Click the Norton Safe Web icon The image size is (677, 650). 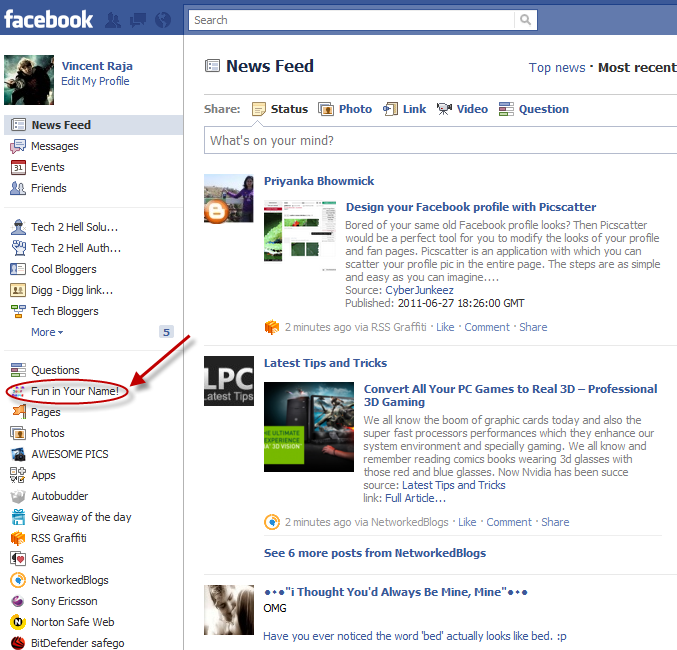click(18, 622)
